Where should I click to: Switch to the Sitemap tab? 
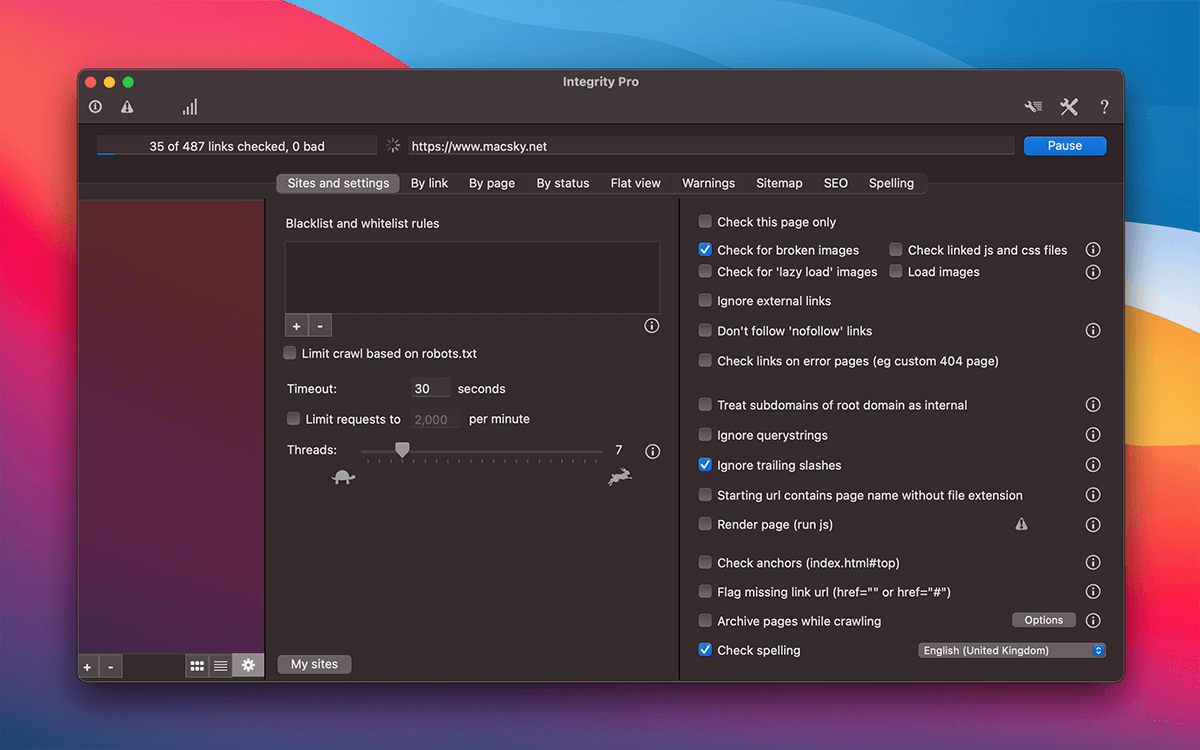(x=779, y=183)
